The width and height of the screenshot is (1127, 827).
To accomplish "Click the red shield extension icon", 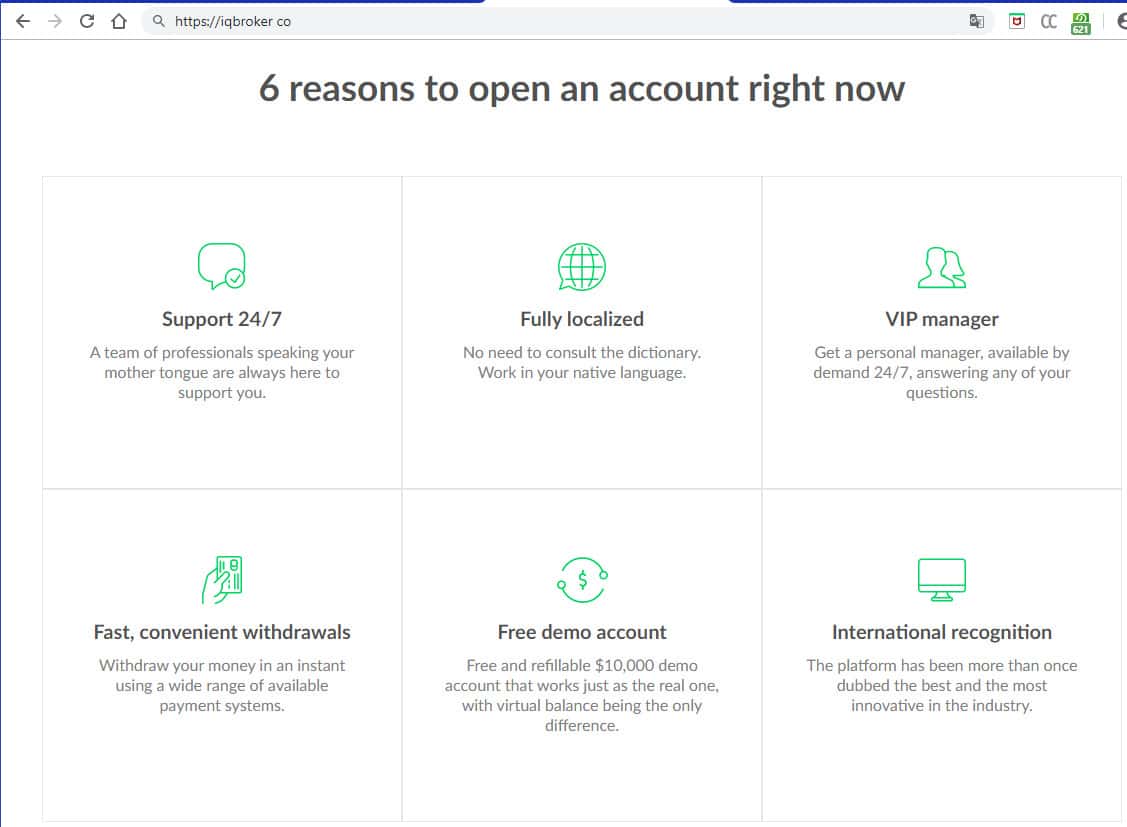I will point(1016,22).
